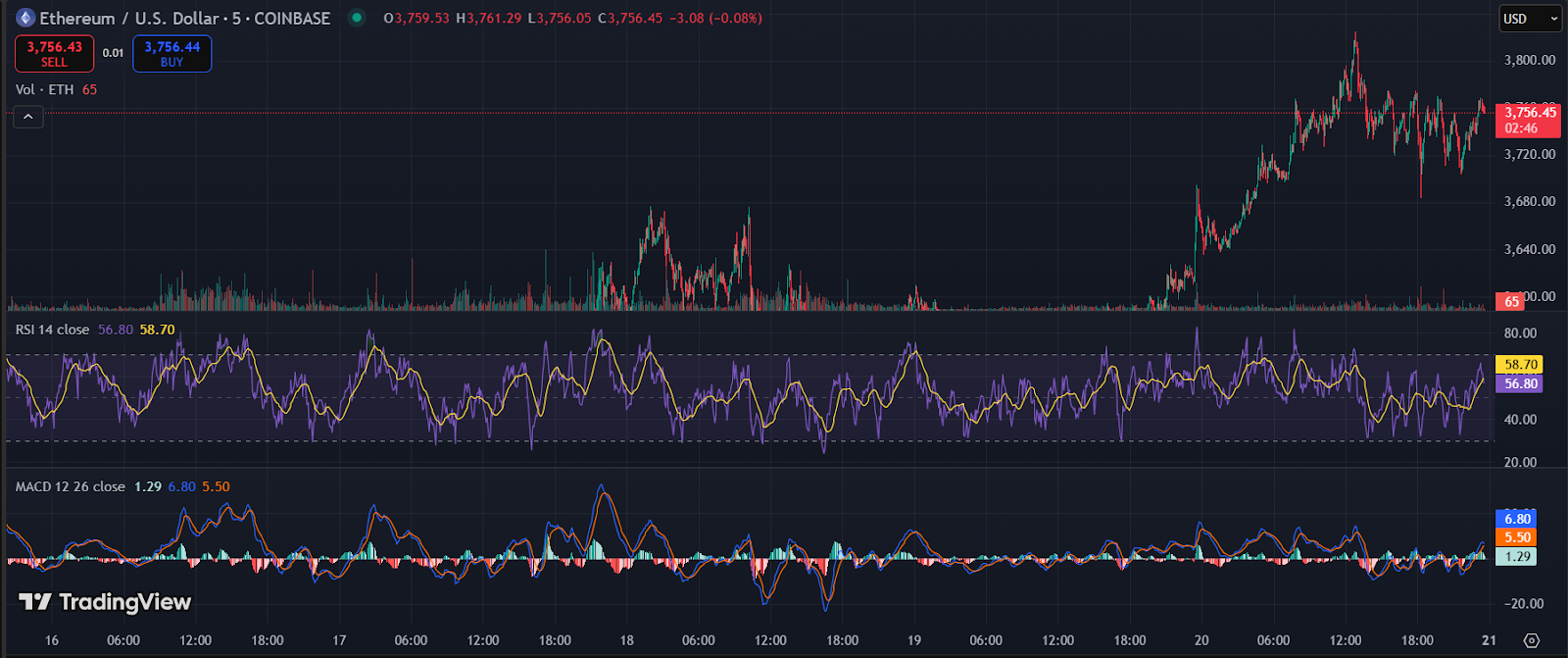Select the MACD 12 26 close legend
1568x658 pixels.
(x=71, y=486)
